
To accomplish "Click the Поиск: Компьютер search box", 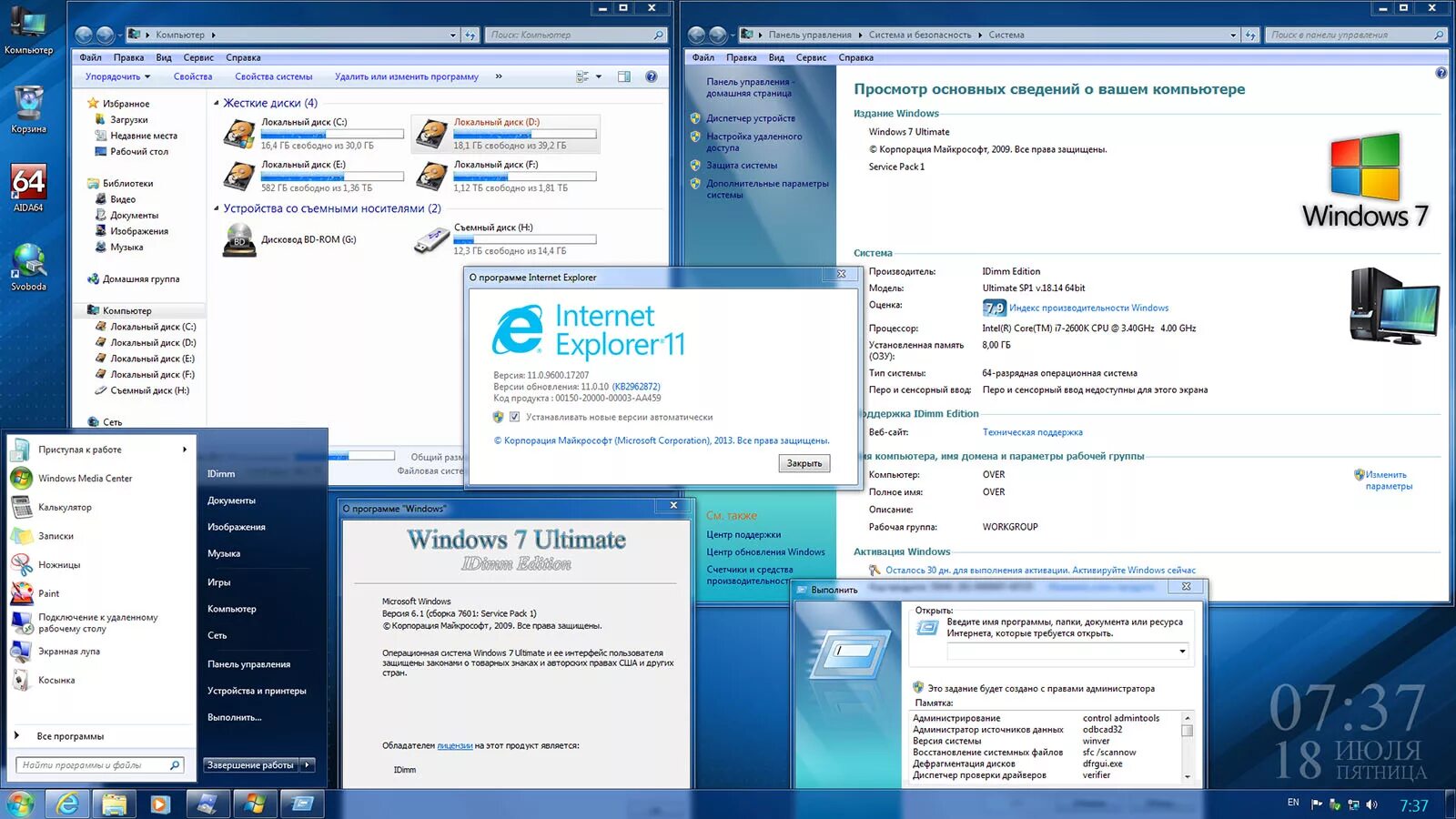I will 575,35.
